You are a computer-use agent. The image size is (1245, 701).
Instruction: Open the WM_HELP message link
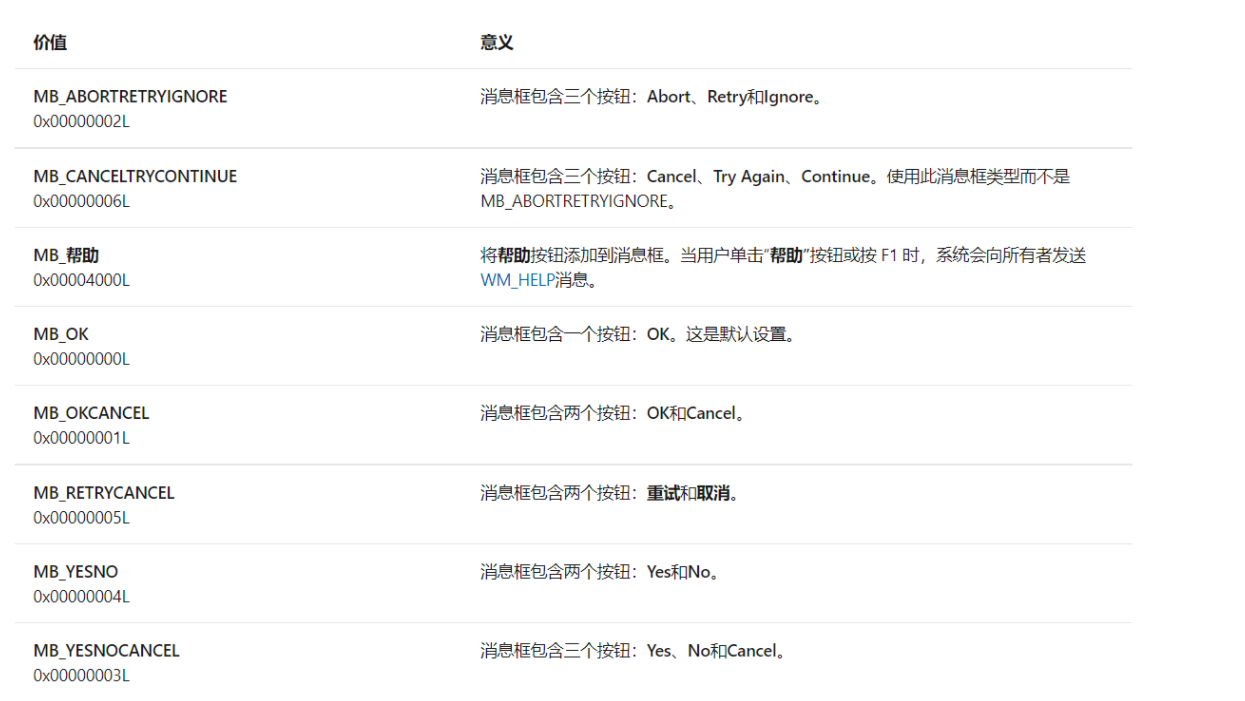coord(517,280)
